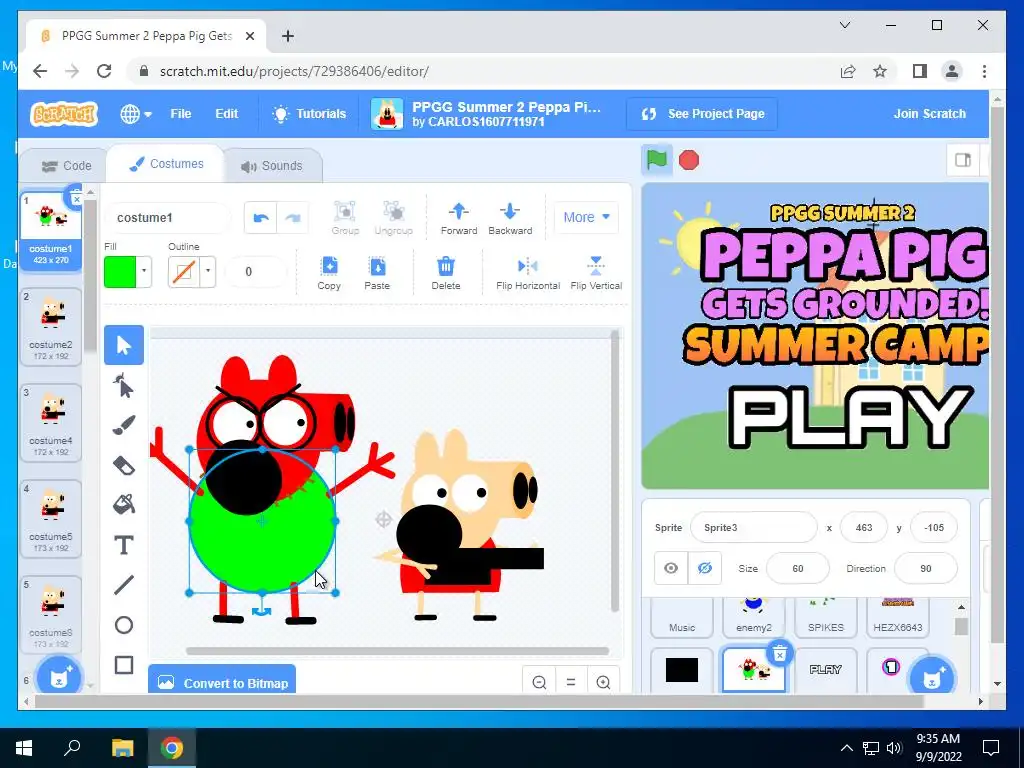Select costume4 thumbnail

click(51, 423)
